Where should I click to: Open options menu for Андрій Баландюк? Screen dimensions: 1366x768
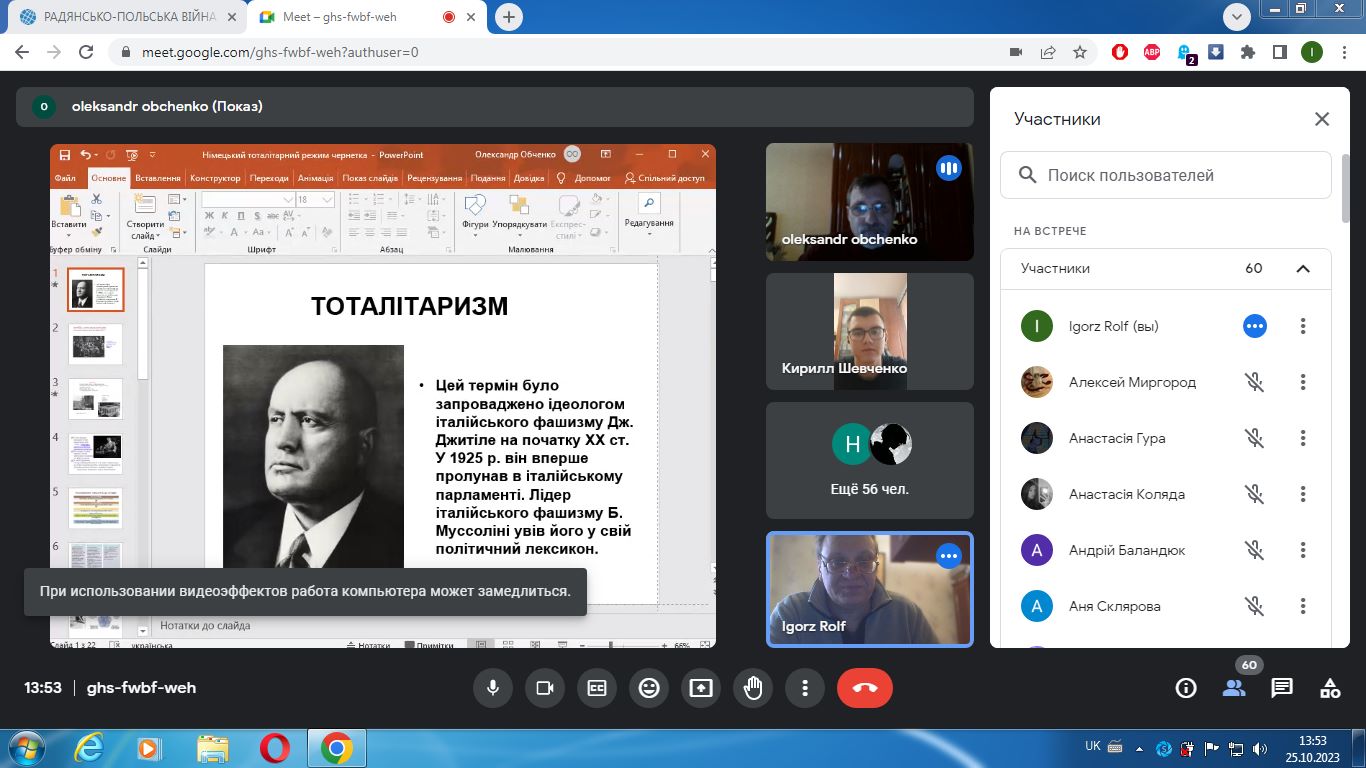(x=1303, y=550)
